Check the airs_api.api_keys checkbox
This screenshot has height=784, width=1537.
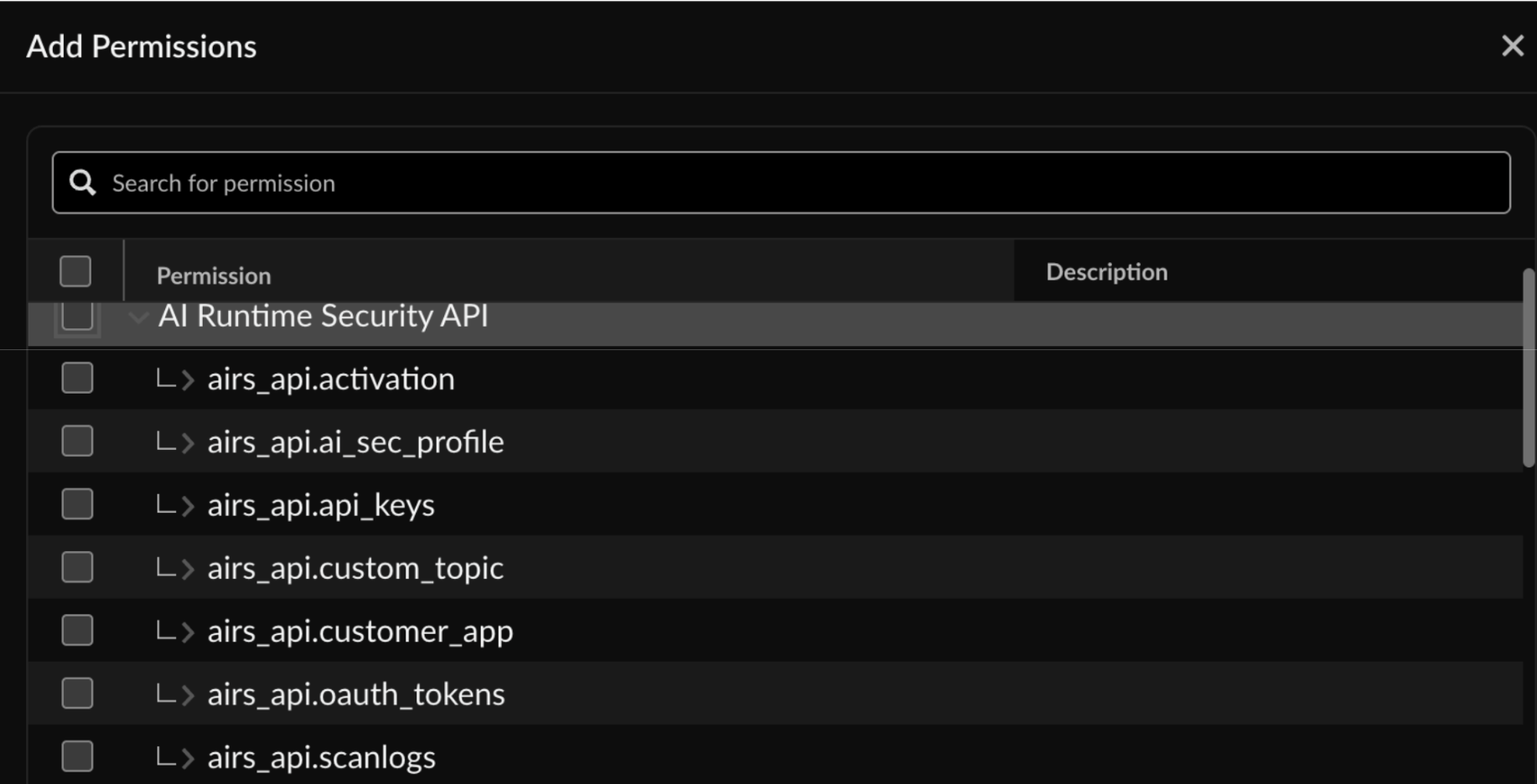pos(76,503)
